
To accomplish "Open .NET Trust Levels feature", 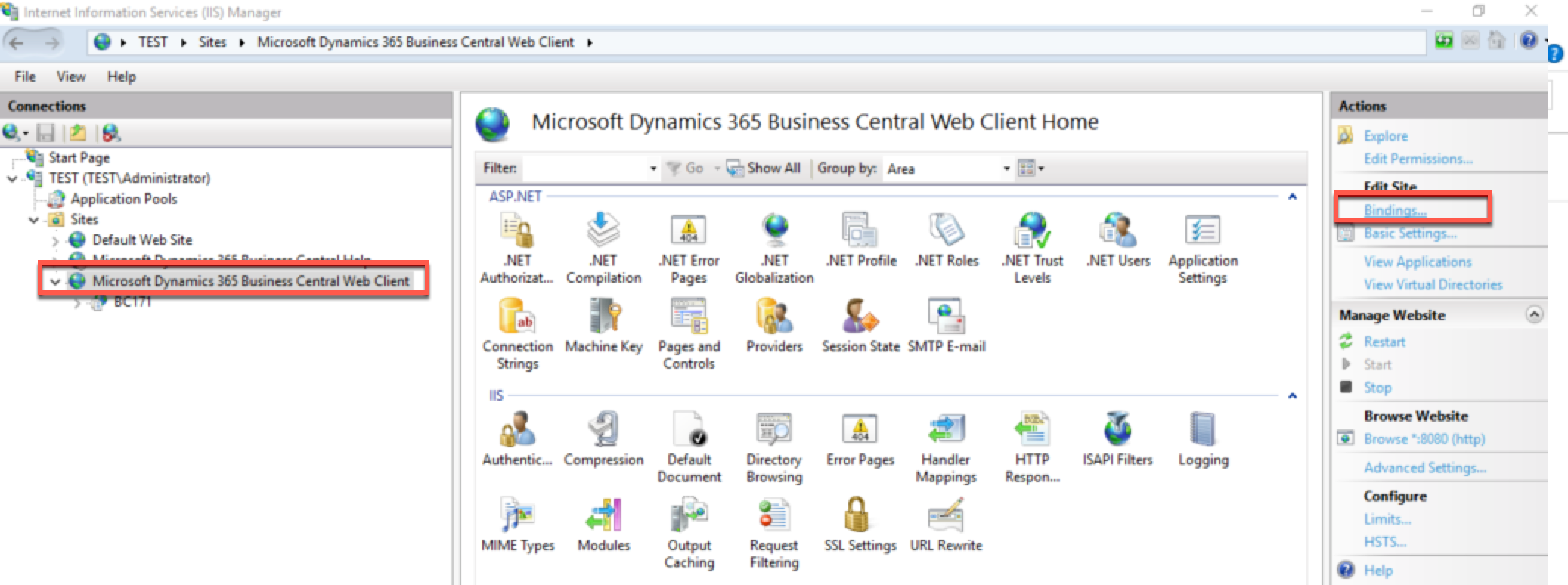I will coord(1032,248).
